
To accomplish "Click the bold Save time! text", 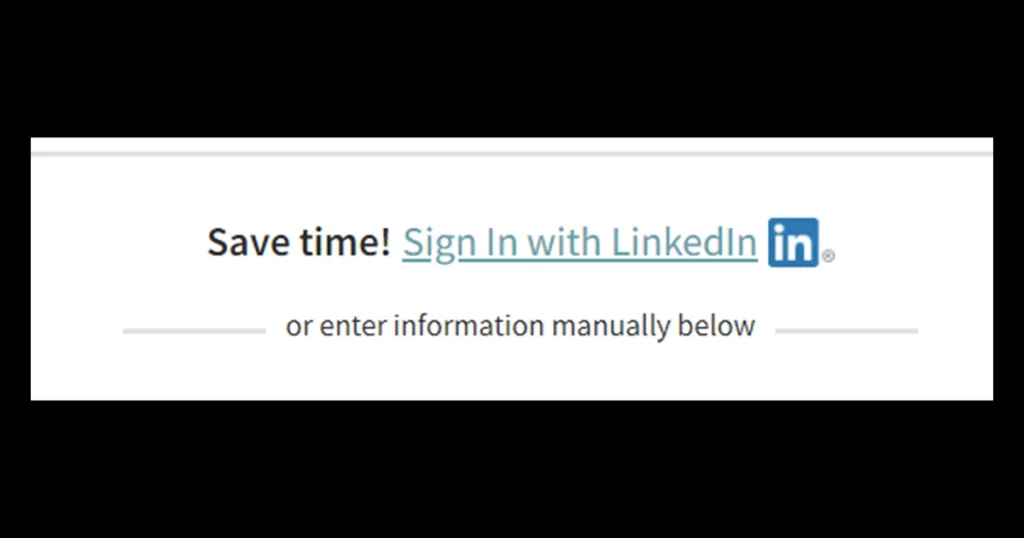I will [x=299, y=242].
